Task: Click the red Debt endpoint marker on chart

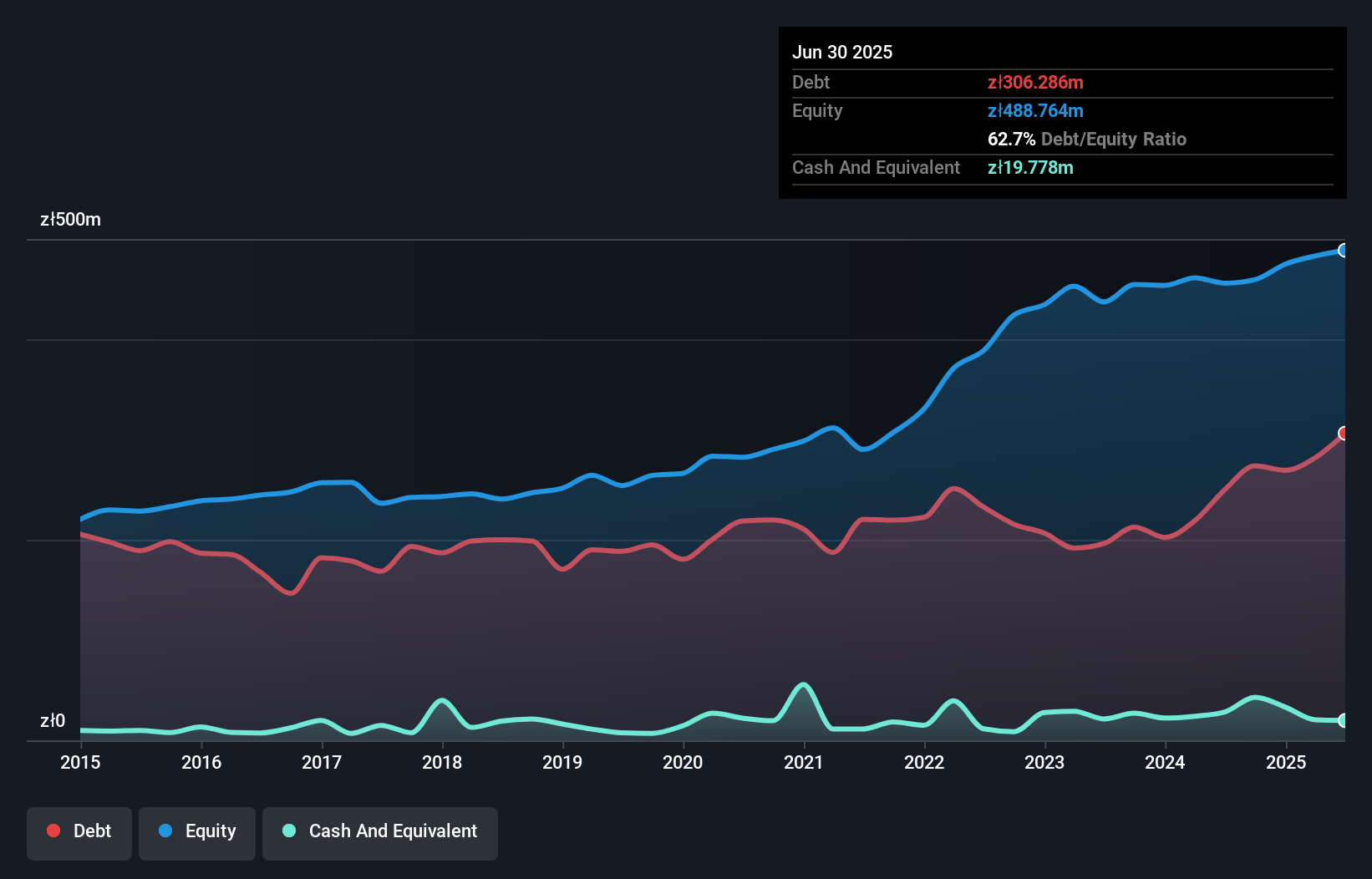Action: [x=1343, y=433]
